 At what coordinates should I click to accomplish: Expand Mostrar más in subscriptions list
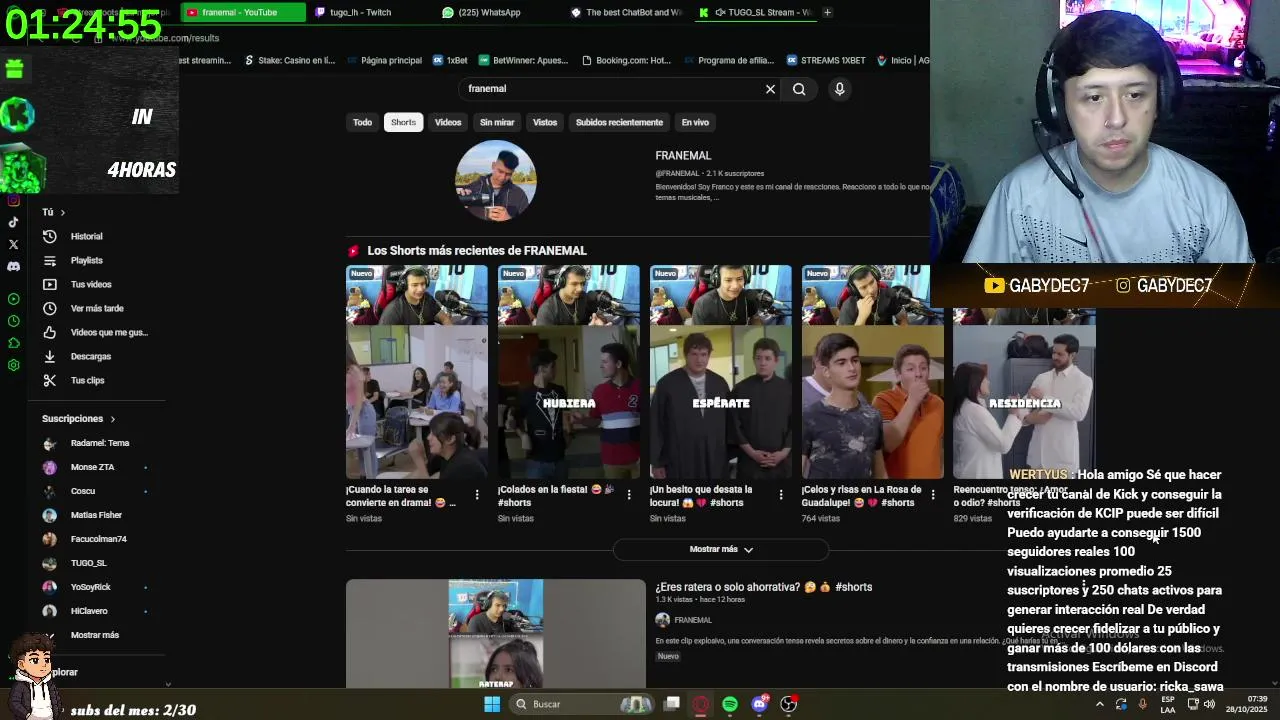(x=94, y=635)
